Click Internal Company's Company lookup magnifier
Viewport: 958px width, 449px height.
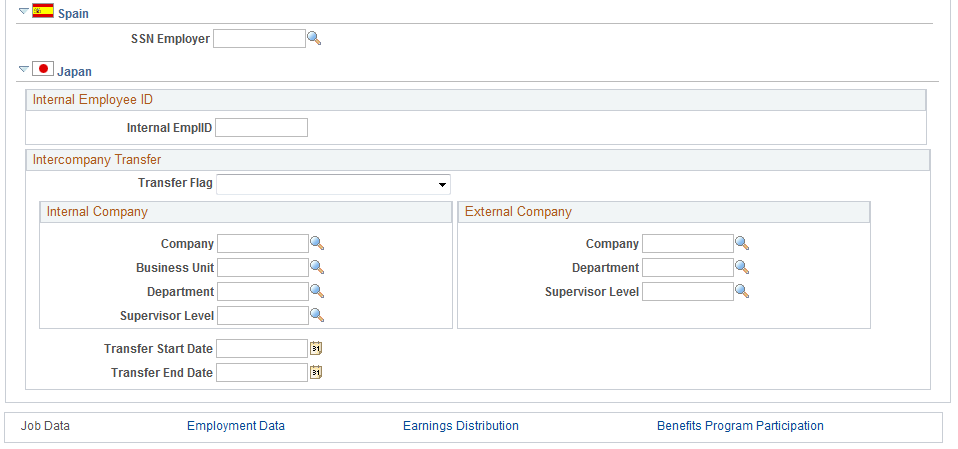coord(317,243)
